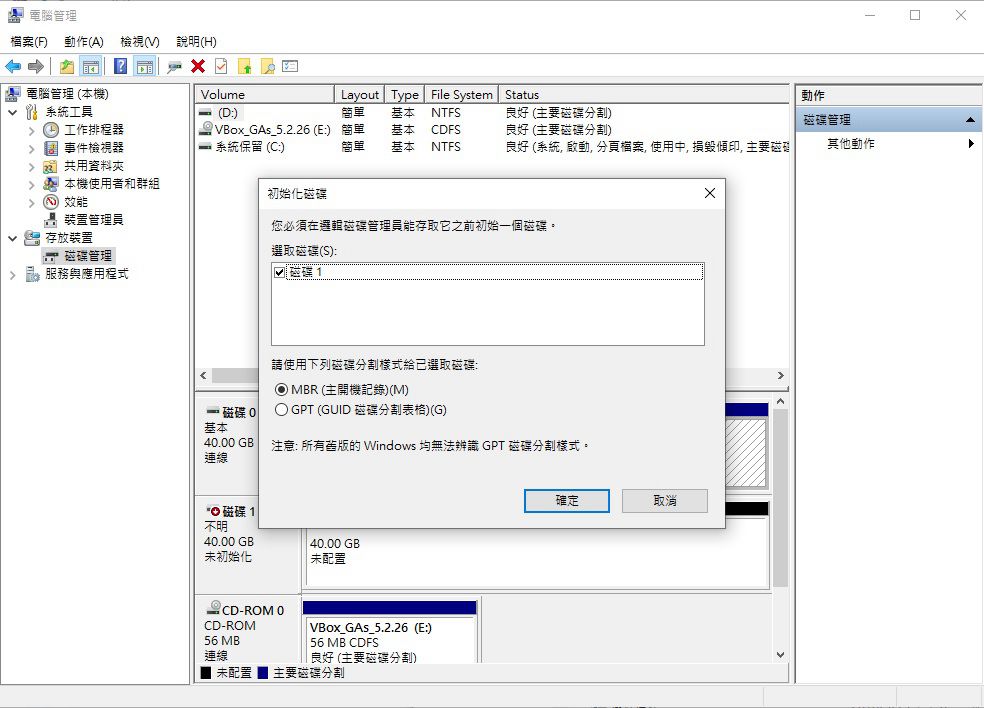This screenshot has height=708, width=984.
Task: Click the volume list scroll right arrow
Action: [781, 375]
